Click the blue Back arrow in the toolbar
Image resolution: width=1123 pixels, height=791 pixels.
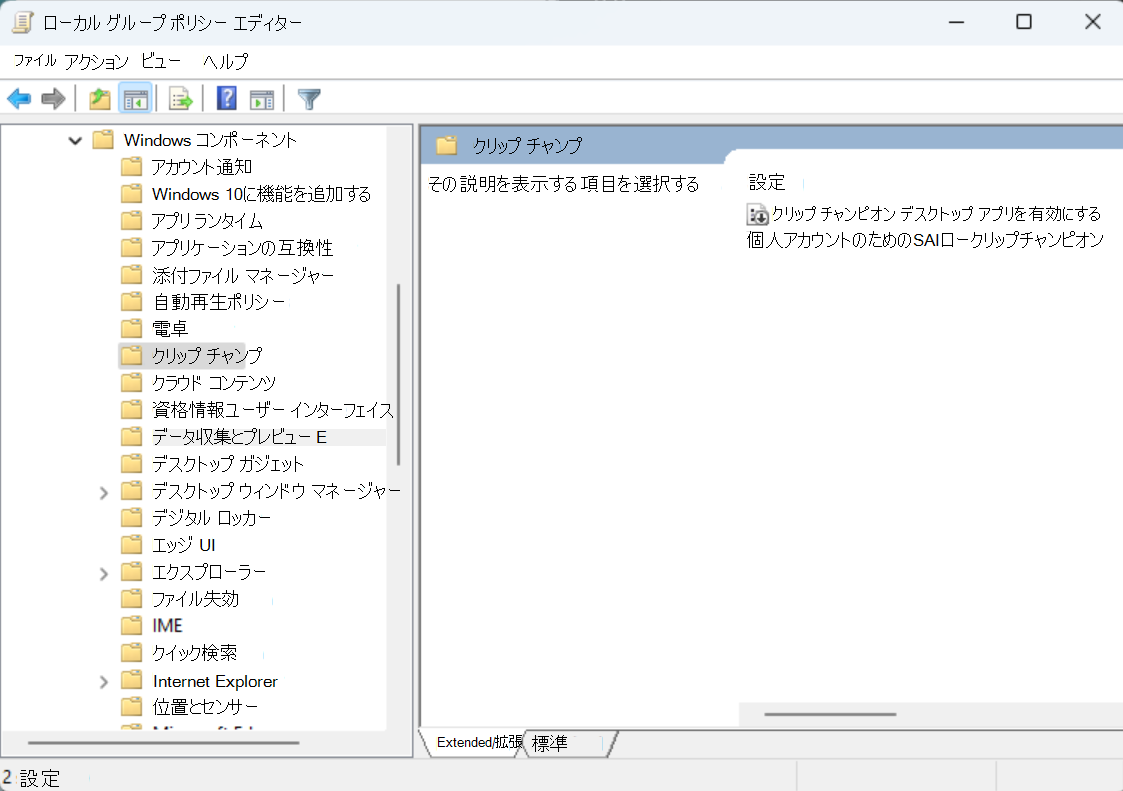click(x=19, y=99)
